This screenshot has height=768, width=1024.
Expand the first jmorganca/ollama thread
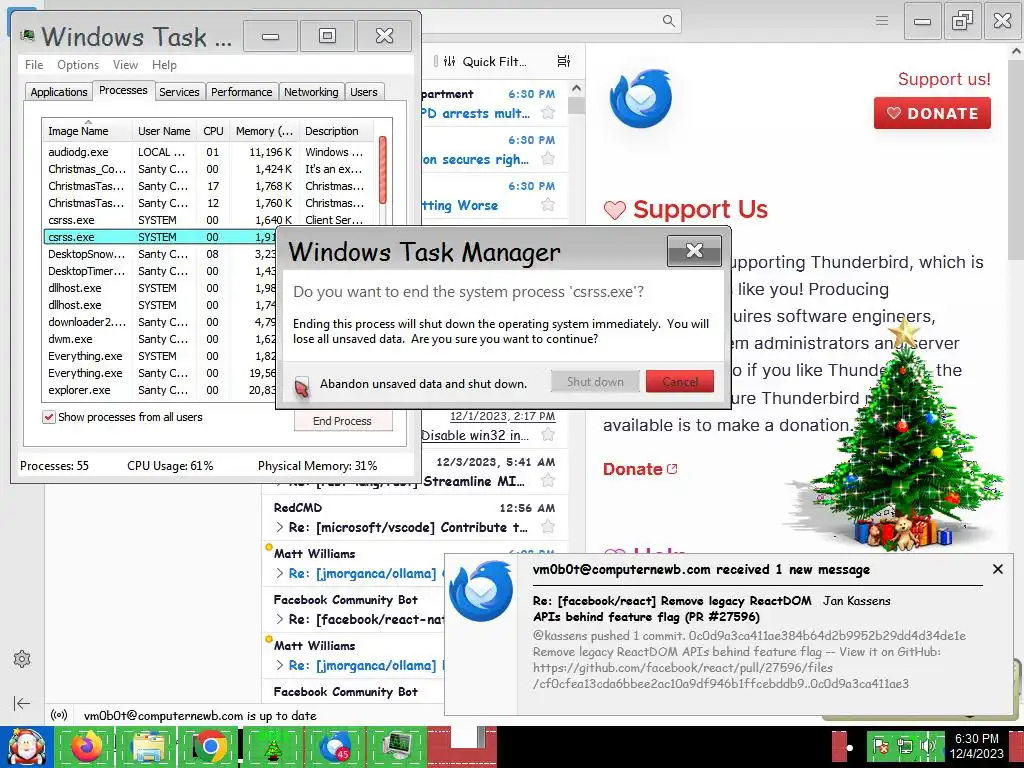280,573
